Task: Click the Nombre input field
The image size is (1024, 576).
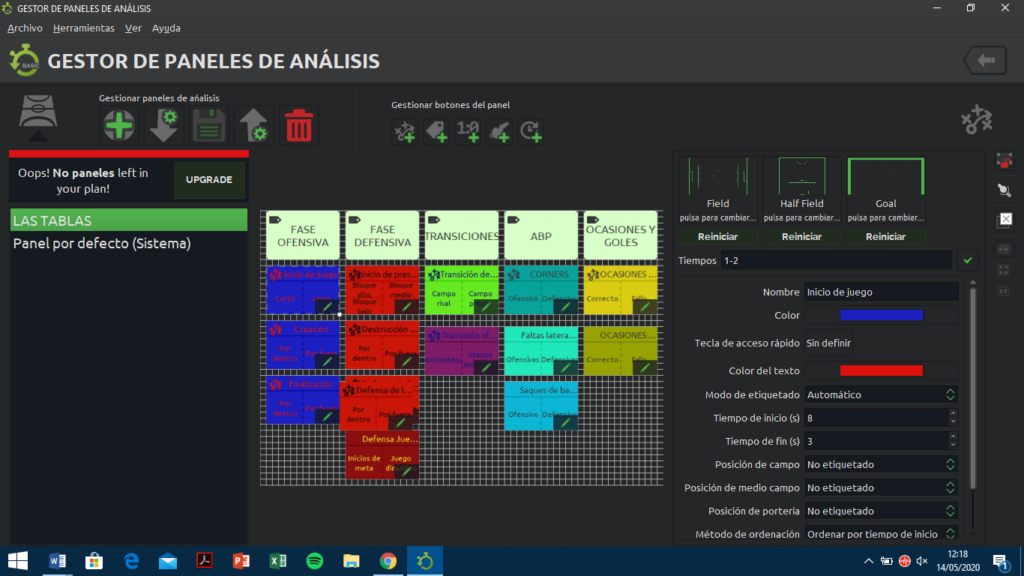Action: [880, 292]
